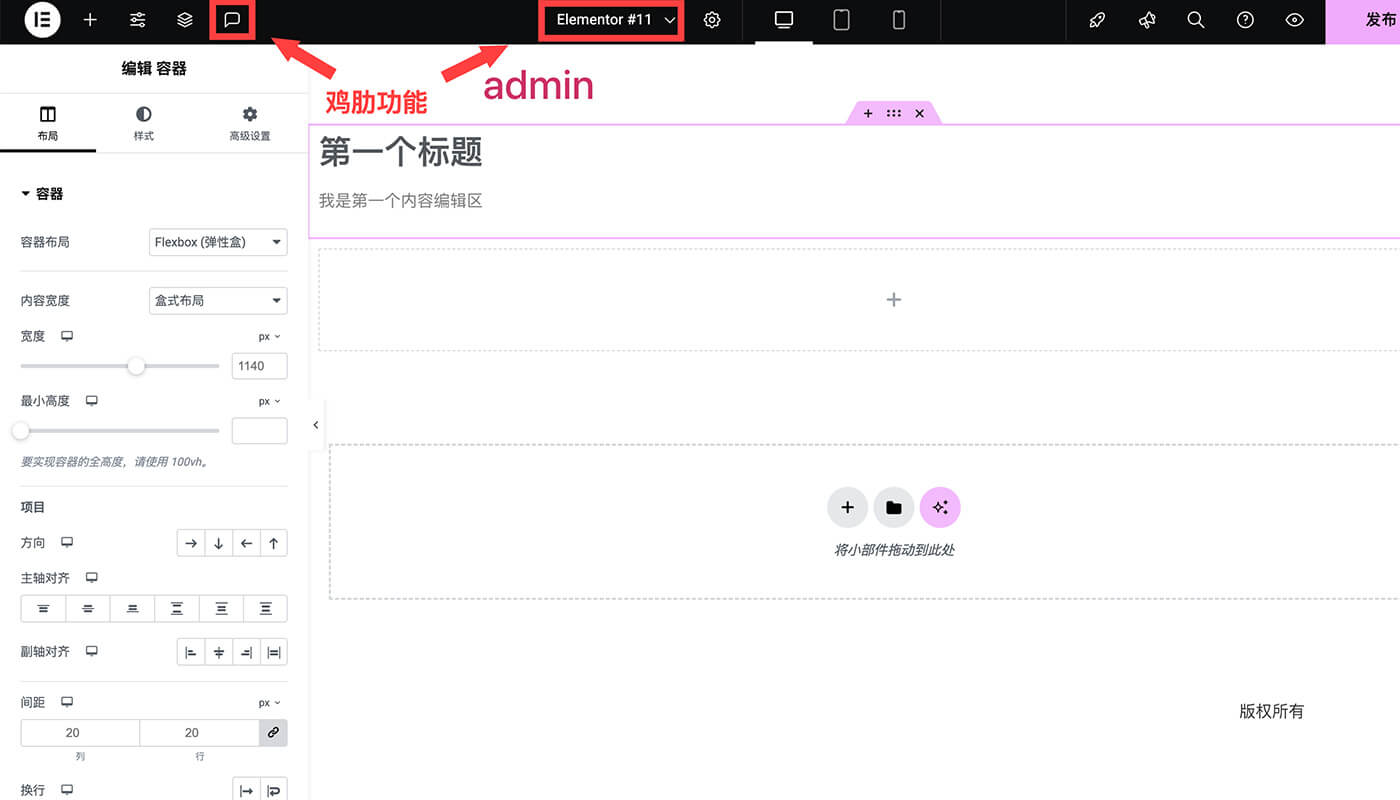Preview changes with the eye icon
This screenshot has height=800, width=1400.
point(1295,20)
